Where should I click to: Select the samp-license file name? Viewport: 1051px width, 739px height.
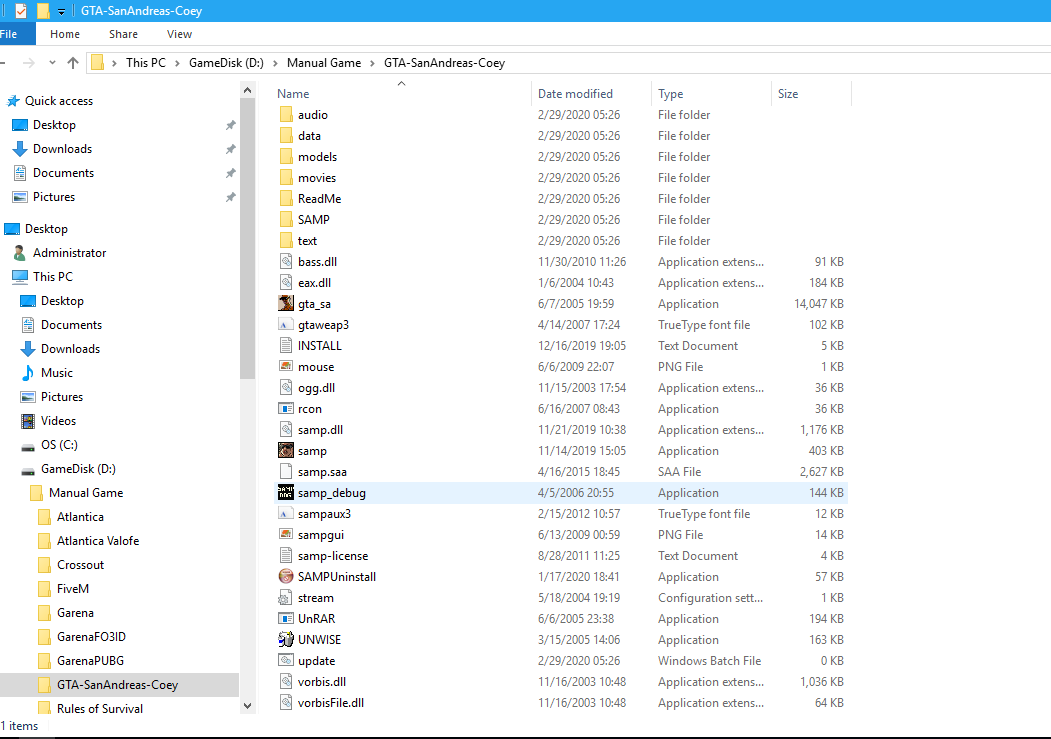point(333,555)
